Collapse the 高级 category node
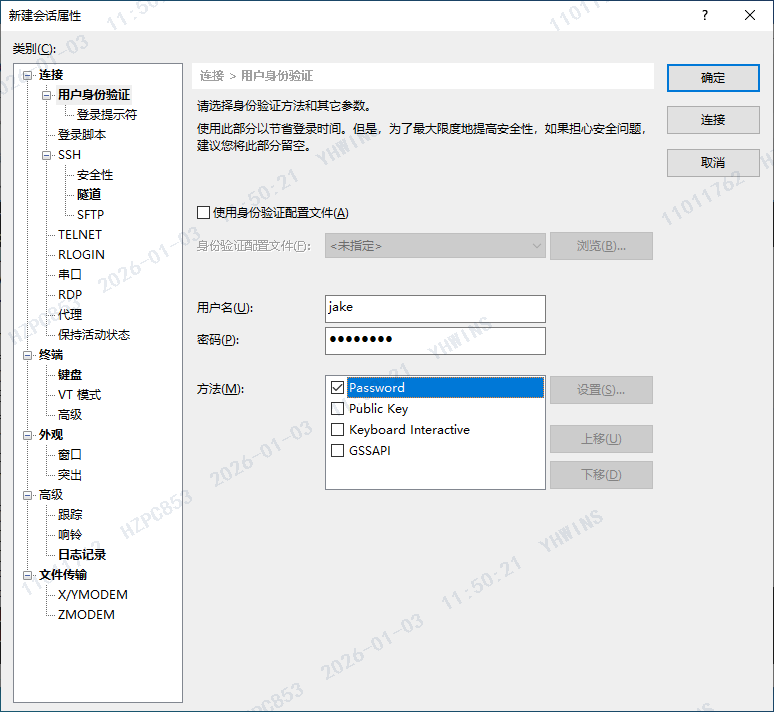 click(28, 495)
